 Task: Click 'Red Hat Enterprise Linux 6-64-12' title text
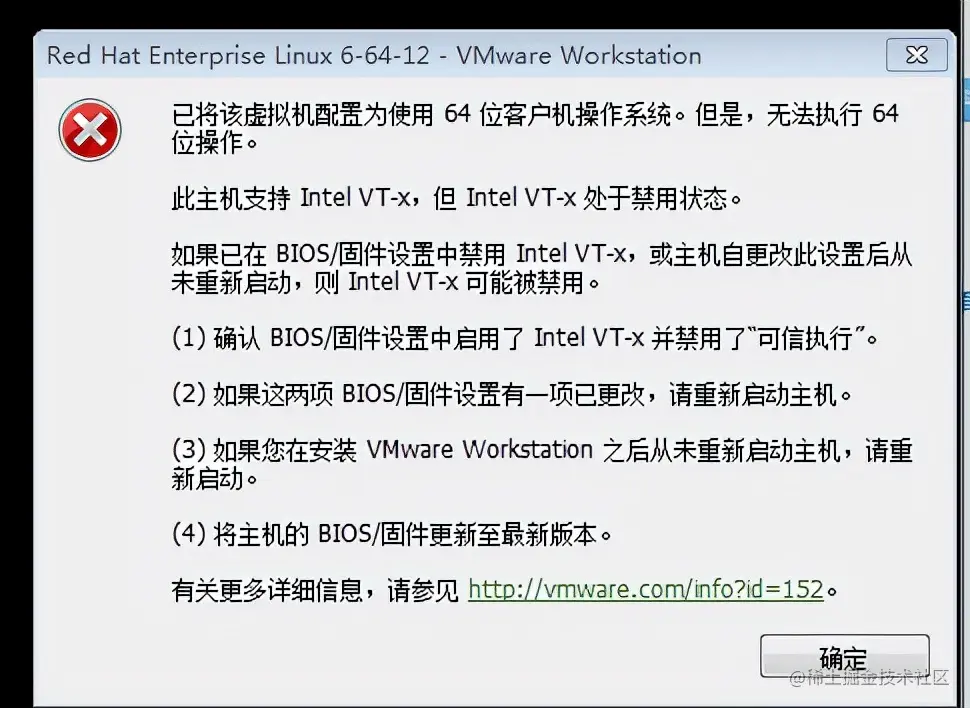(238, 56)
